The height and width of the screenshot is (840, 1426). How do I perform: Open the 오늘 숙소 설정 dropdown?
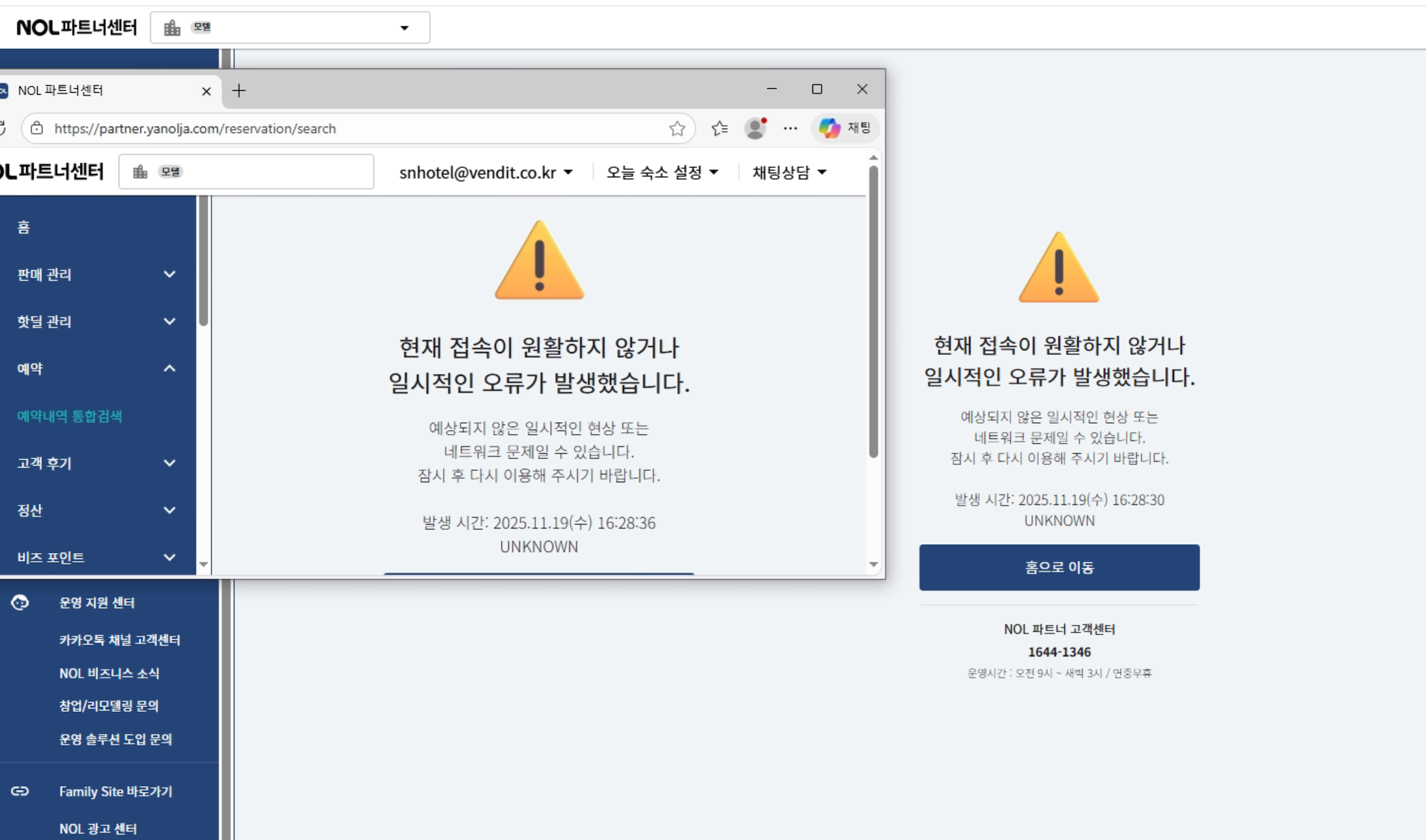pyautogui.click(x=662, y=173)
